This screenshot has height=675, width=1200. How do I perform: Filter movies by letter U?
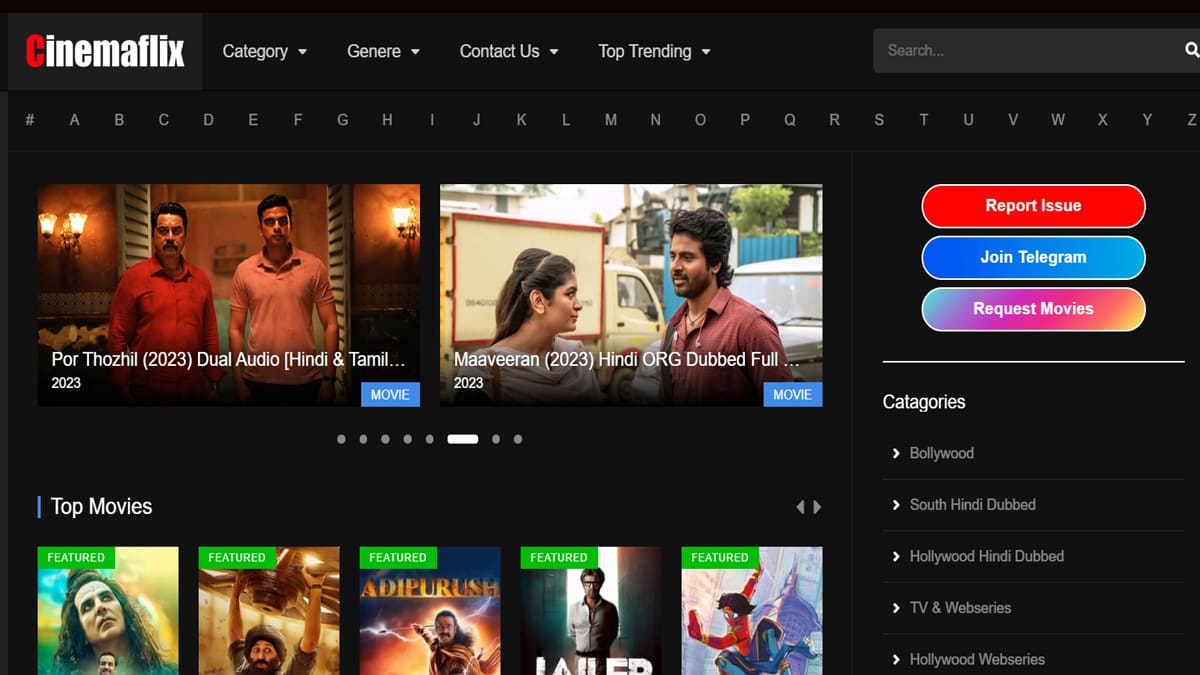[x=968, y=120]
